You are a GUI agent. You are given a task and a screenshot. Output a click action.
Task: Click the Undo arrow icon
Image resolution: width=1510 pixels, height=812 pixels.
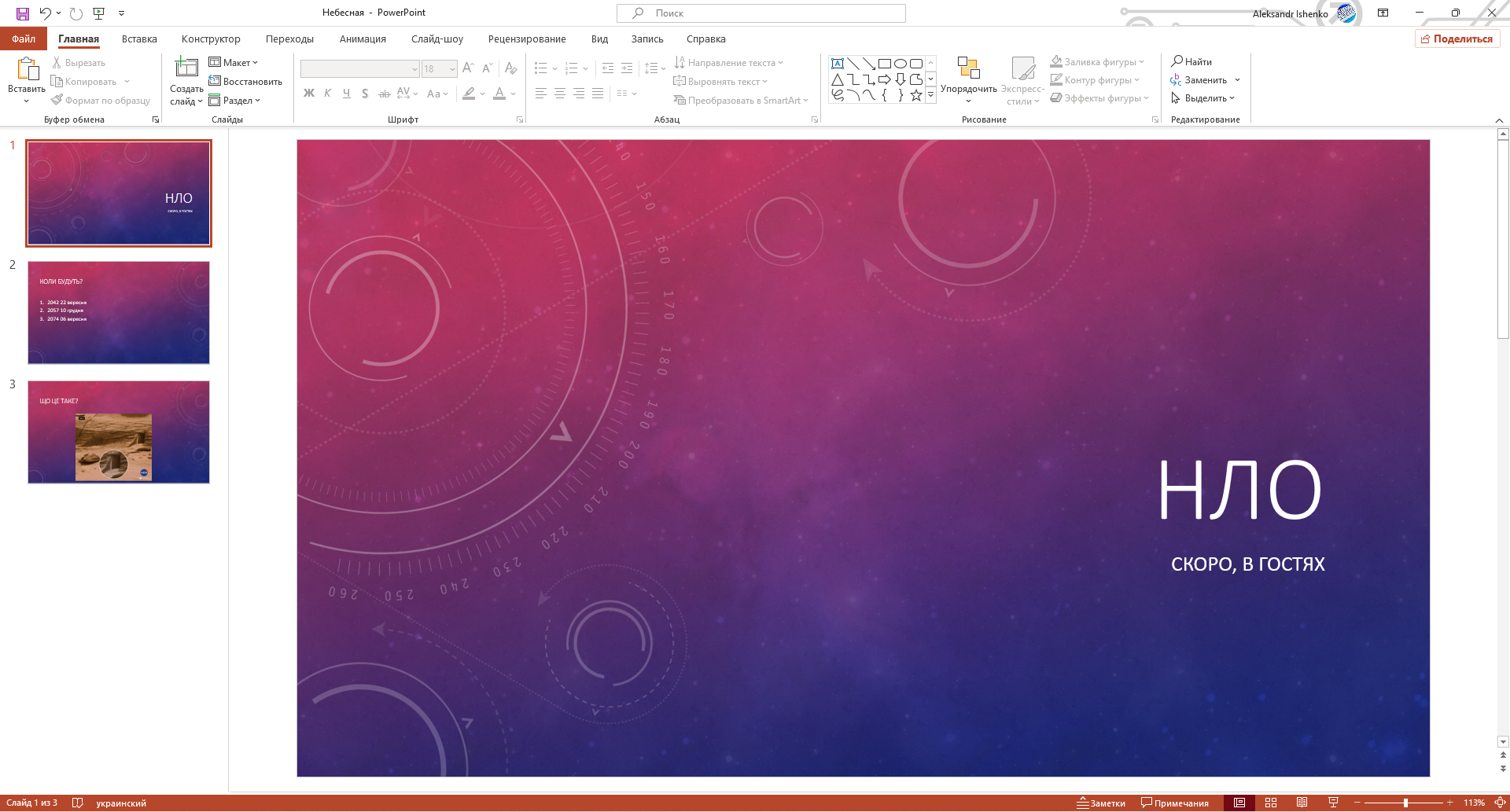[x=45, y=13]
